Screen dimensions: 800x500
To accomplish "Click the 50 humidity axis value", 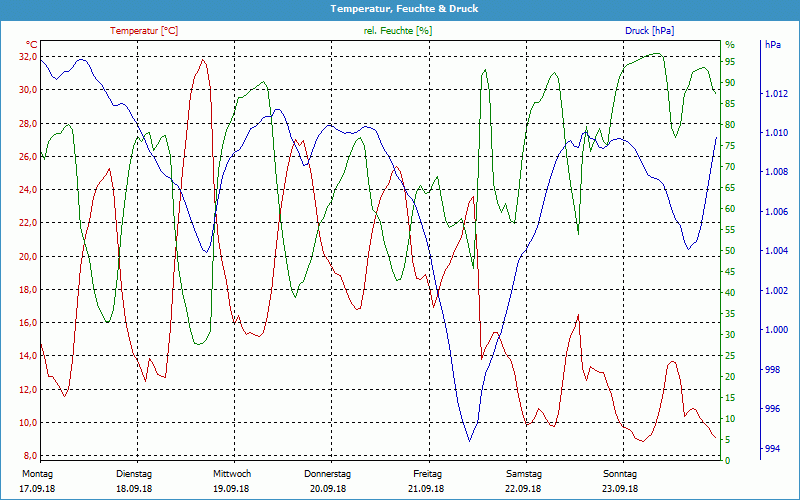I will pos(730,251).
